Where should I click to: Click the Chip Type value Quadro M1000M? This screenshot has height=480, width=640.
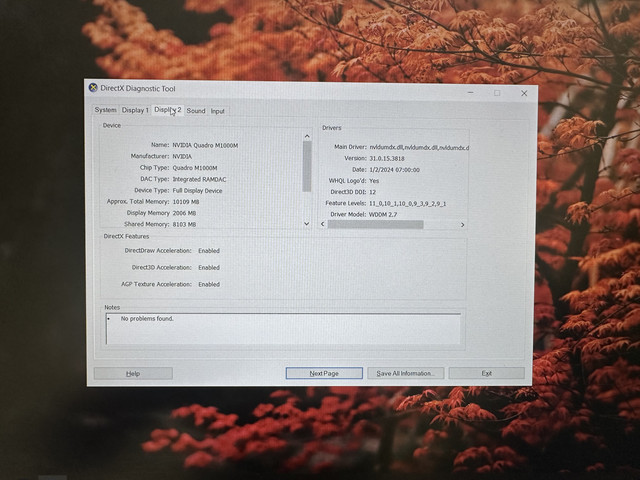(195, 168)
